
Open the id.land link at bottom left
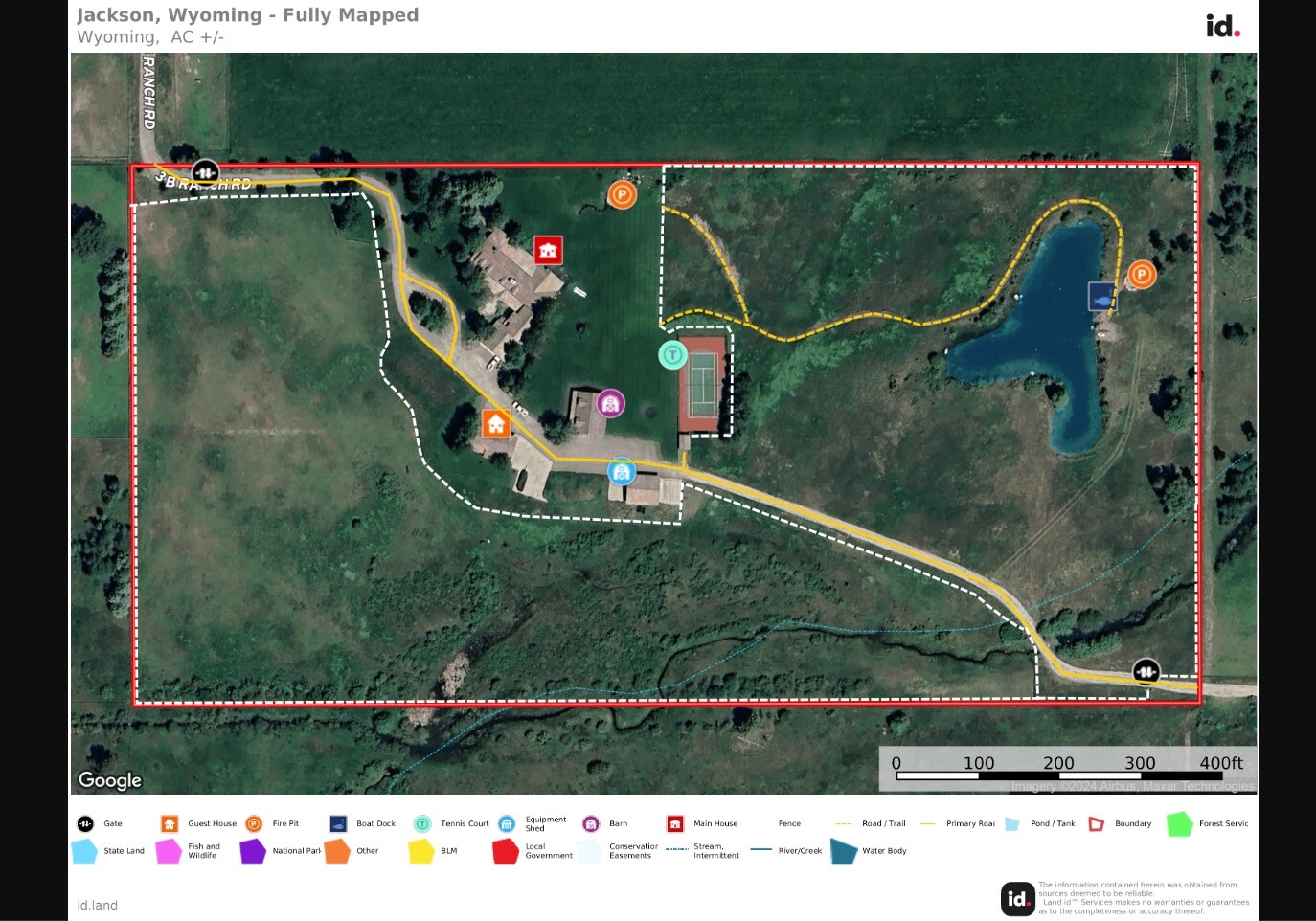[97, 905]
